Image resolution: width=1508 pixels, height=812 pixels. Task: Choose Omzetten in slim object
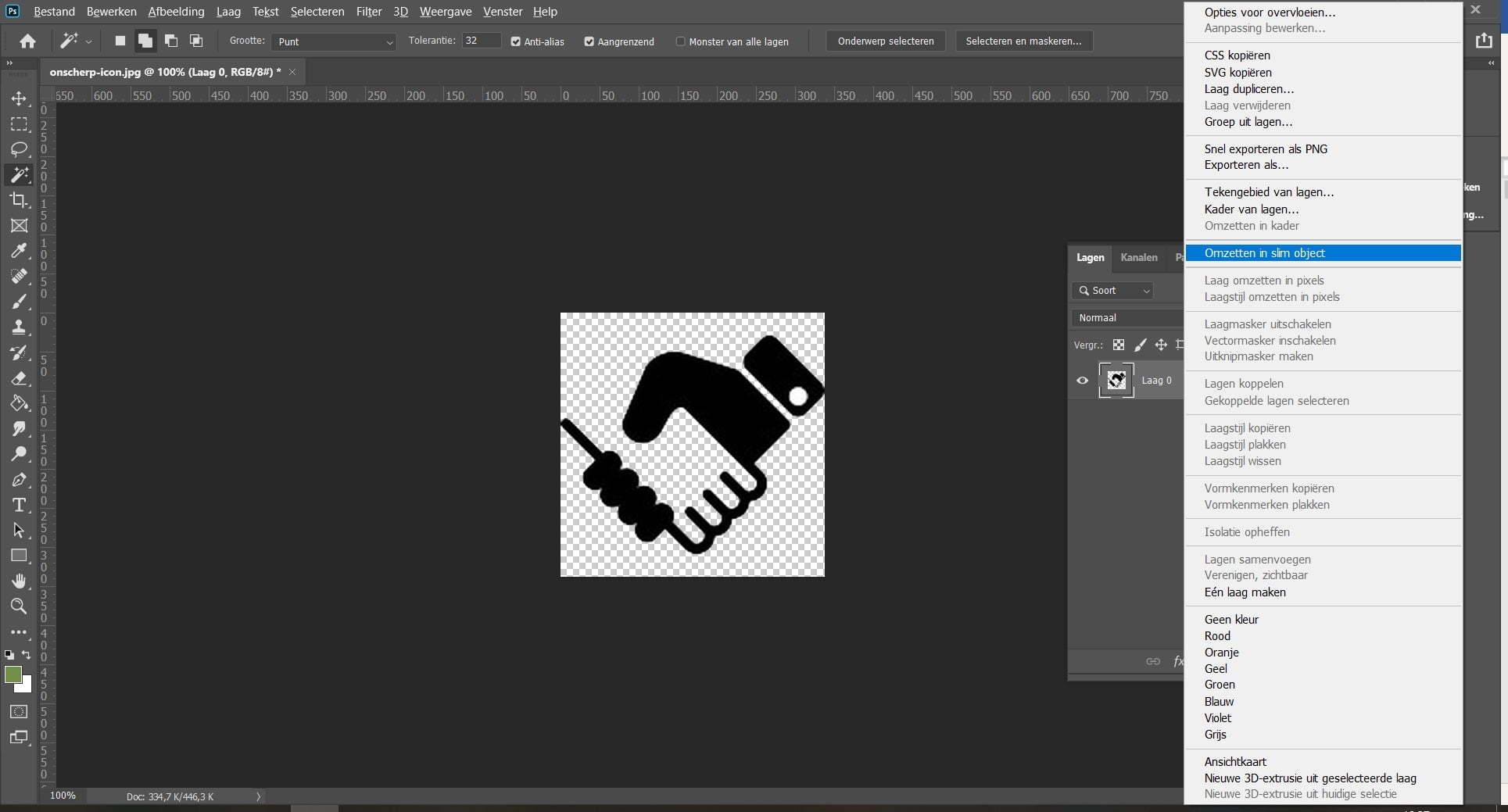coord(1323,253)
